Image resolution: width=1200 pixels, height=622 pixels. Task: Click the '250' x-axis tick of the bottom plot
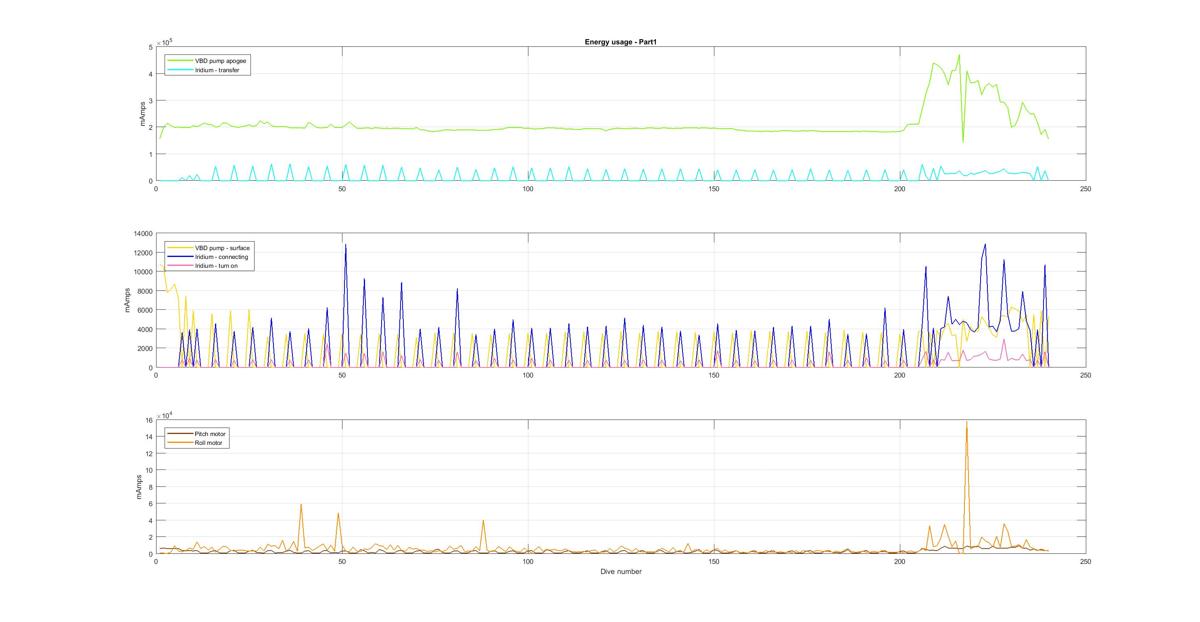[x=1085, y=561]
